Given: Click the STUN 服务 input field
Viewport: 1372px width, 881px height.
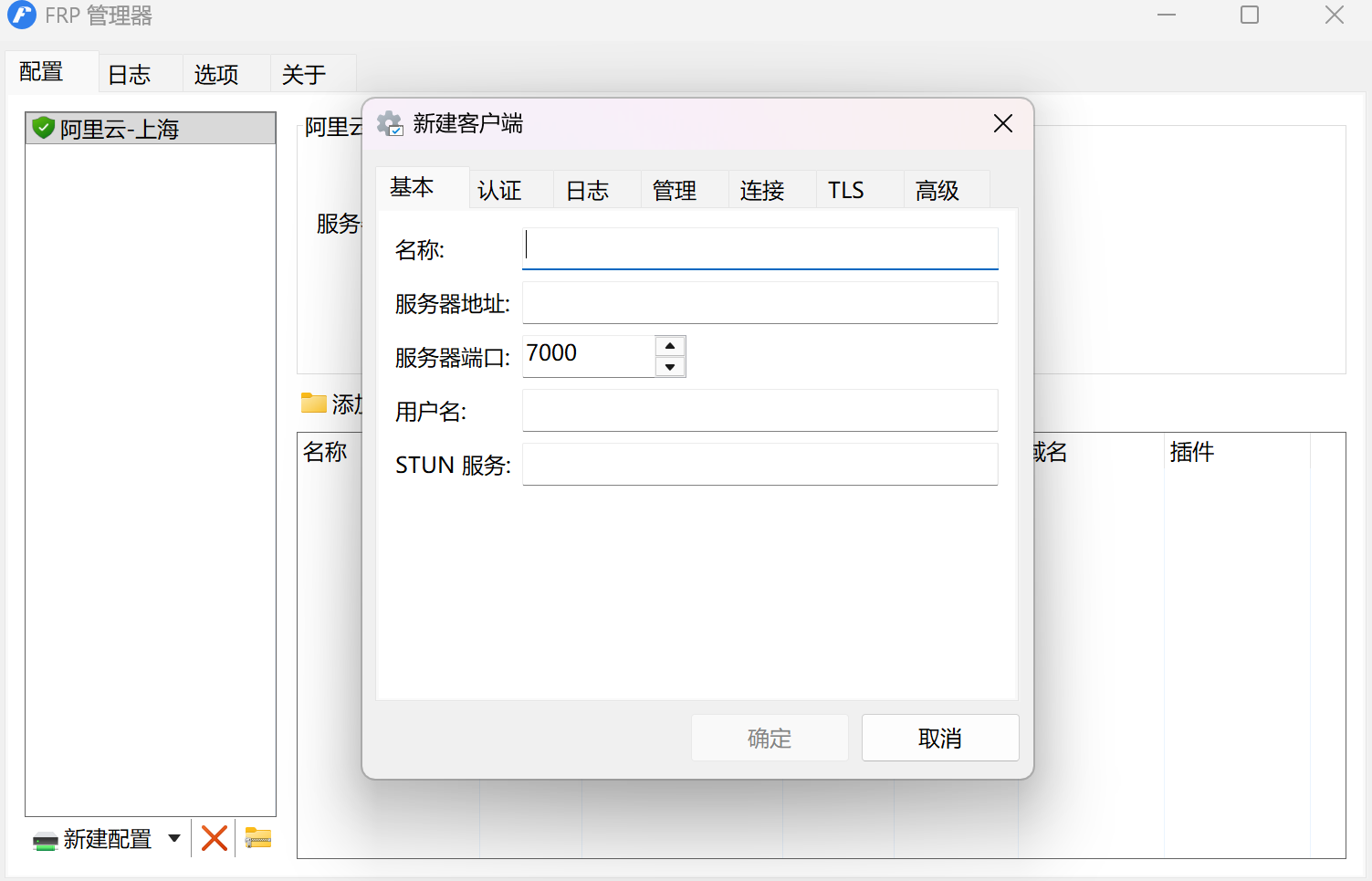Looking at the screenshot, I should [759, 465].
